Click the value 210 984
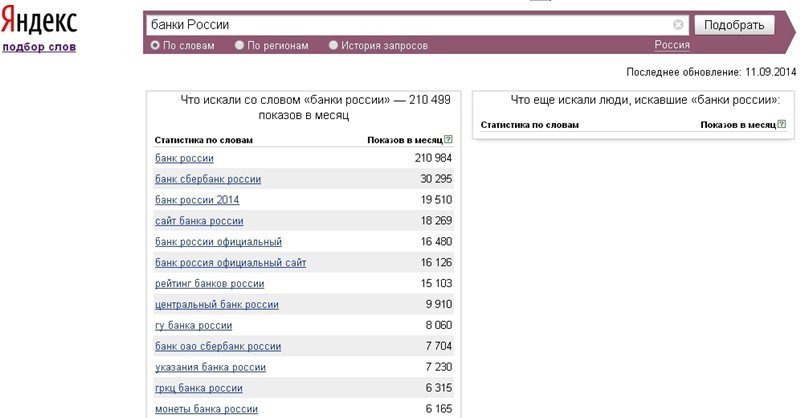Screen dimensions: 800x418 (x=433, y=158)
